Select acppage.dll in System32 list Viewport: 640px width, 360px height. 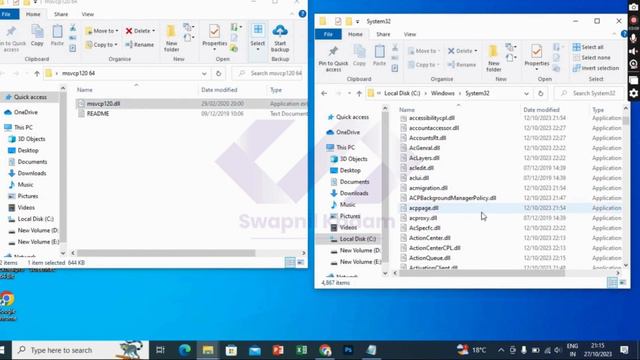[510, 208]
